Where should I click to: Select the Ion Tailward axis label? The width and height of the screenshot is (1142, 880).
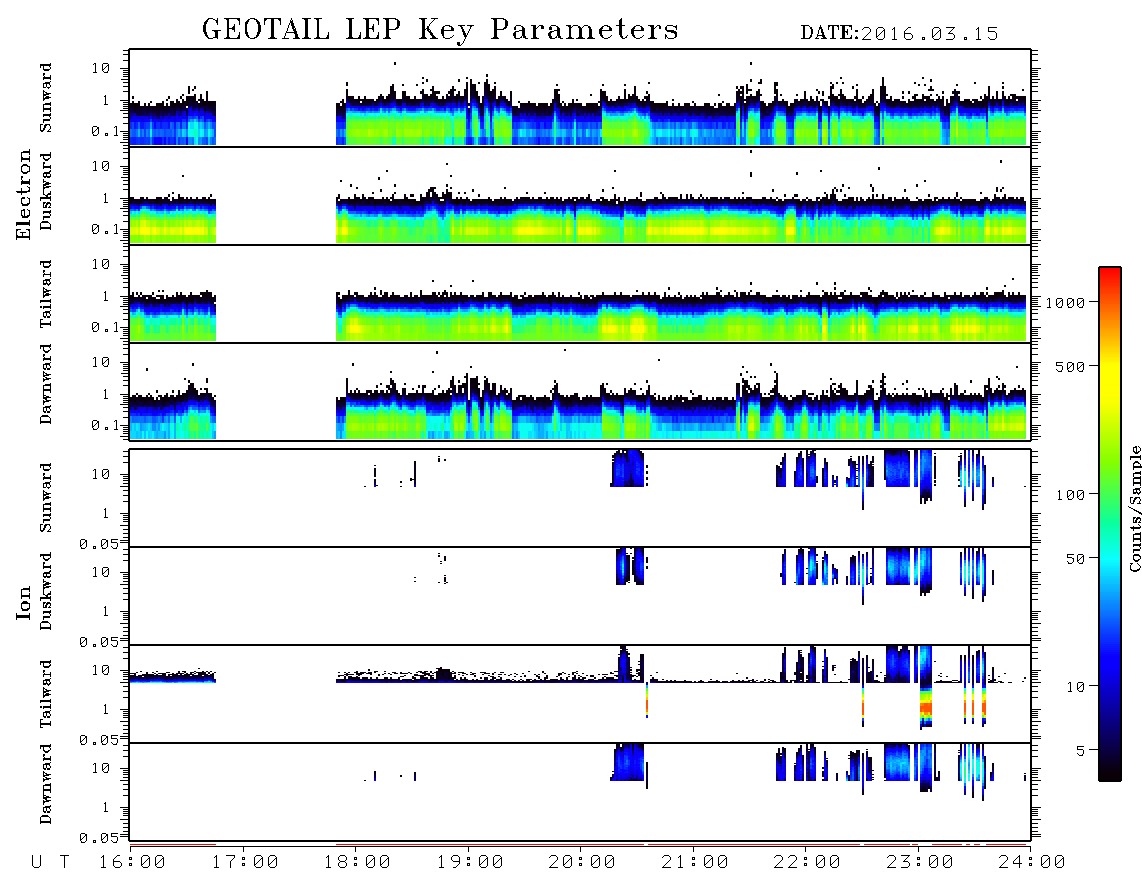45,694
